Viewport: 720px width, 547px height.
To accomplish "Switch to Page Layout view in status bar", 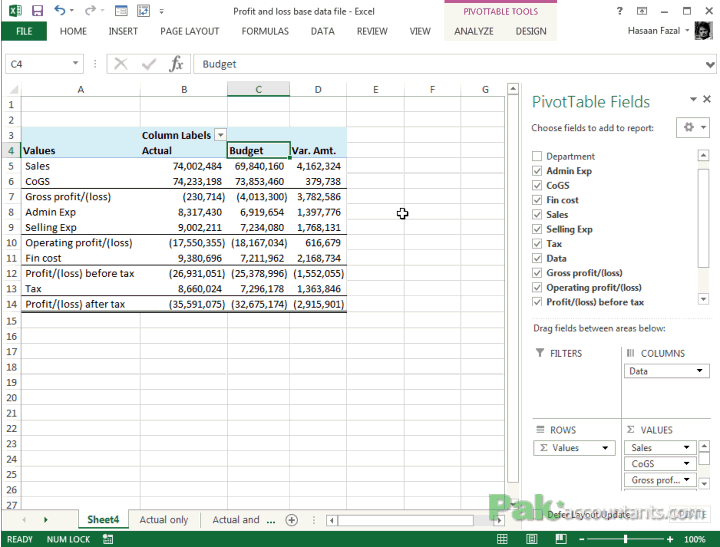I will tap(531, 539).
